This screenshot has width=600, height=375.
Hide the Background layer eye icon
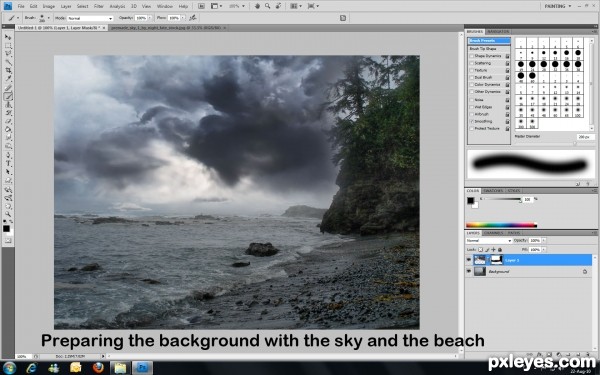tap(469, 271)
